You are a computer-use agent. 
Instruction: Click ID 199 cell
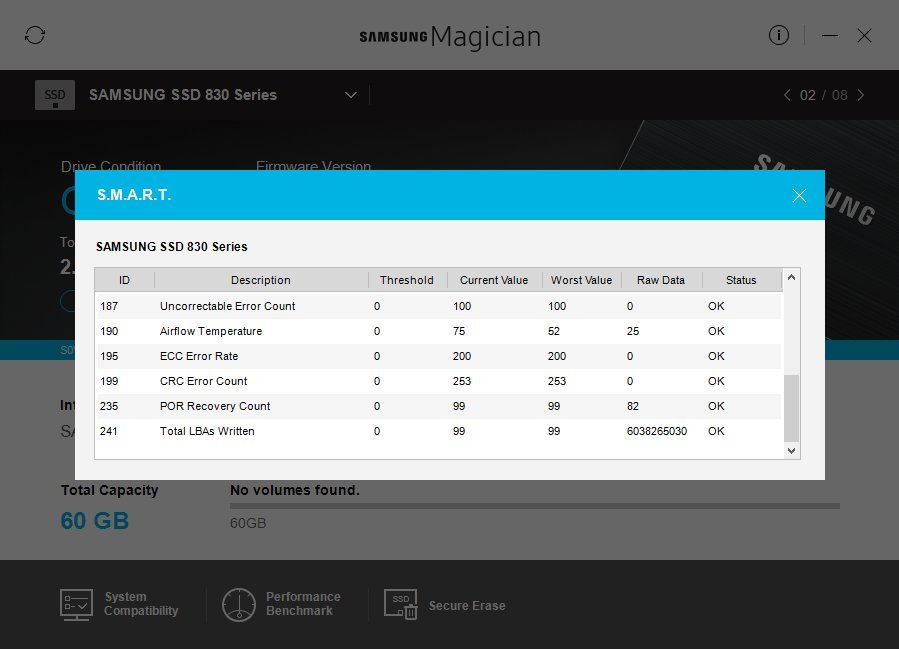point(109,381)
